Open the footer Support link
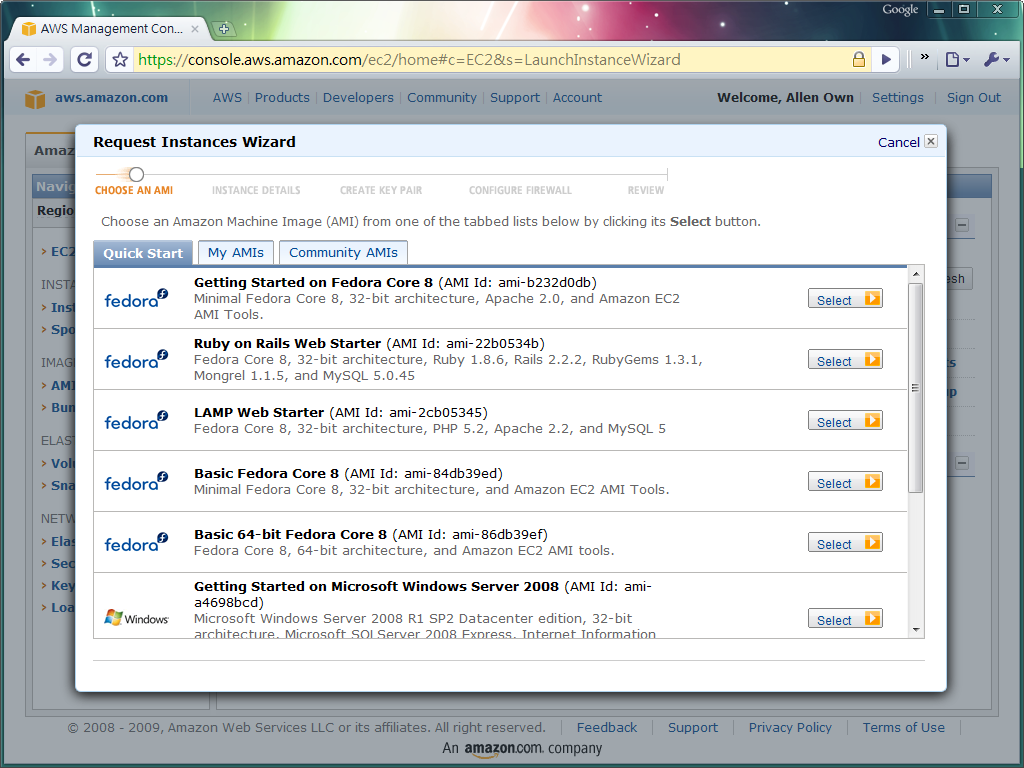The image size is (1024, 768). click(x=692, y=728)
